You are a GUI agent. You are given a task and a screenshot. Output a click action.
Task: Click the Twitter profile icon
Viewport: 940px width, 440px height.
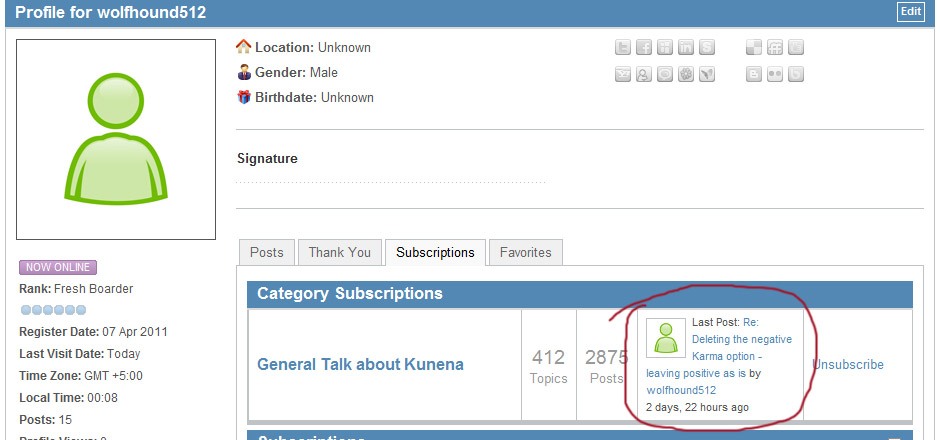pos(623,47)
